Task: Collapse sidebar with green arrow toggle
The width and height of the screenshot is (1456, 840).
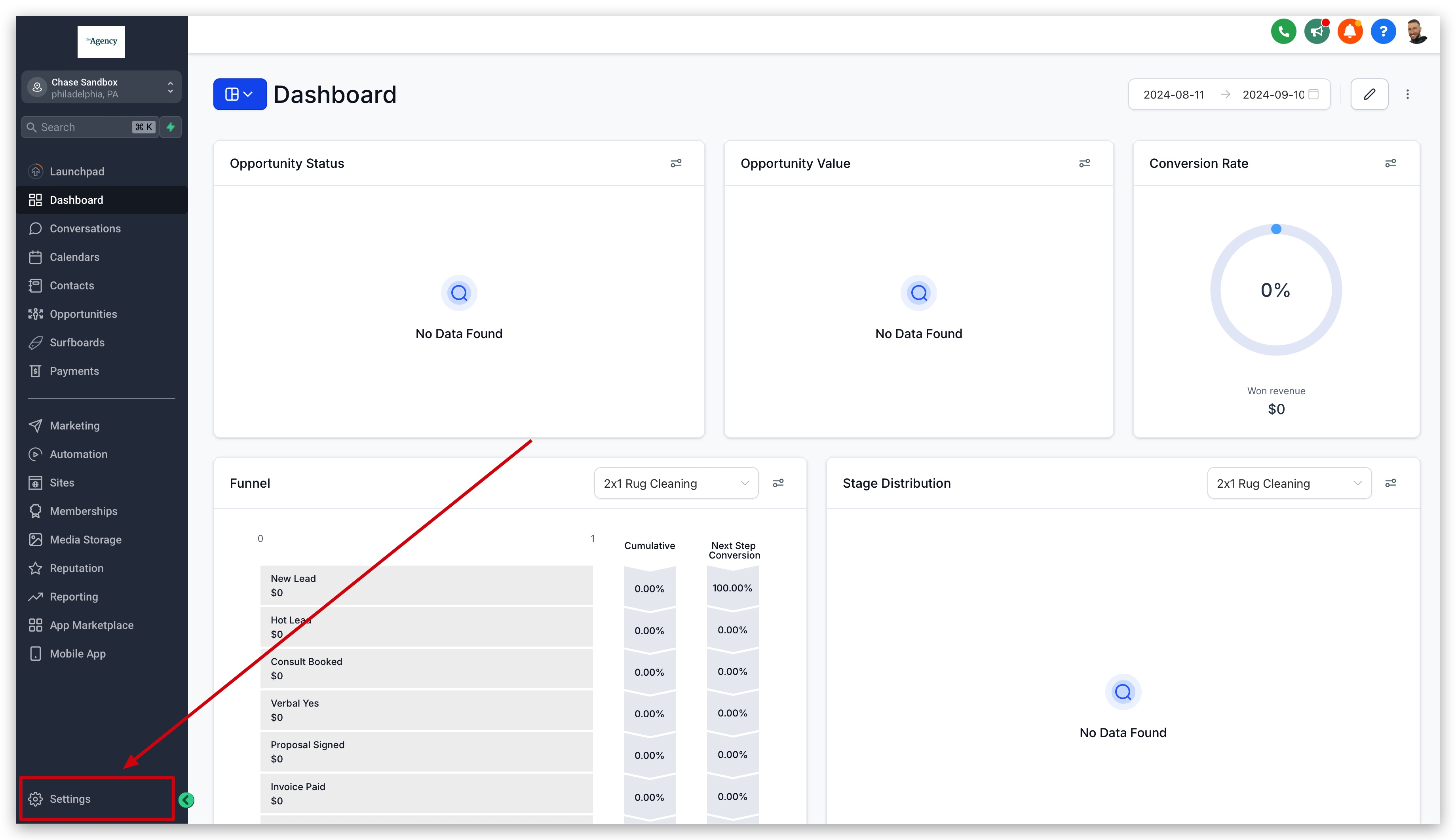Action: tap(186, 800)
